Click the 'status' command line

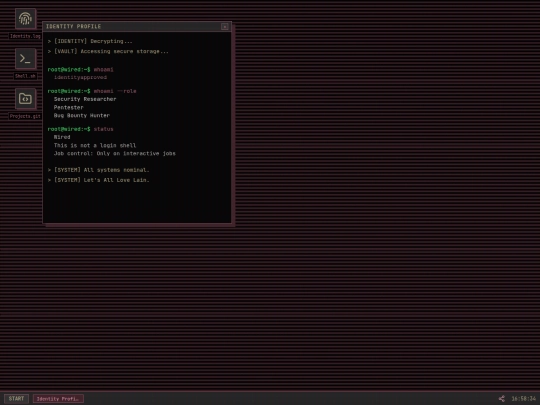pyautogui.click(x=80, y=129)
